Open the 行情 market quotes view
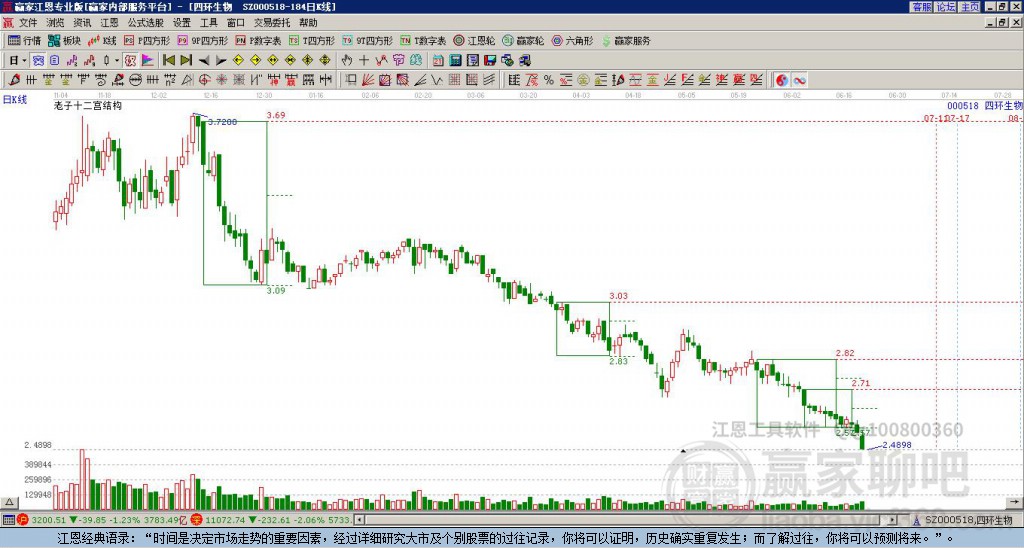Image resolution: width=1024 pixels, height=548 pixels. [x=24, y=40]
